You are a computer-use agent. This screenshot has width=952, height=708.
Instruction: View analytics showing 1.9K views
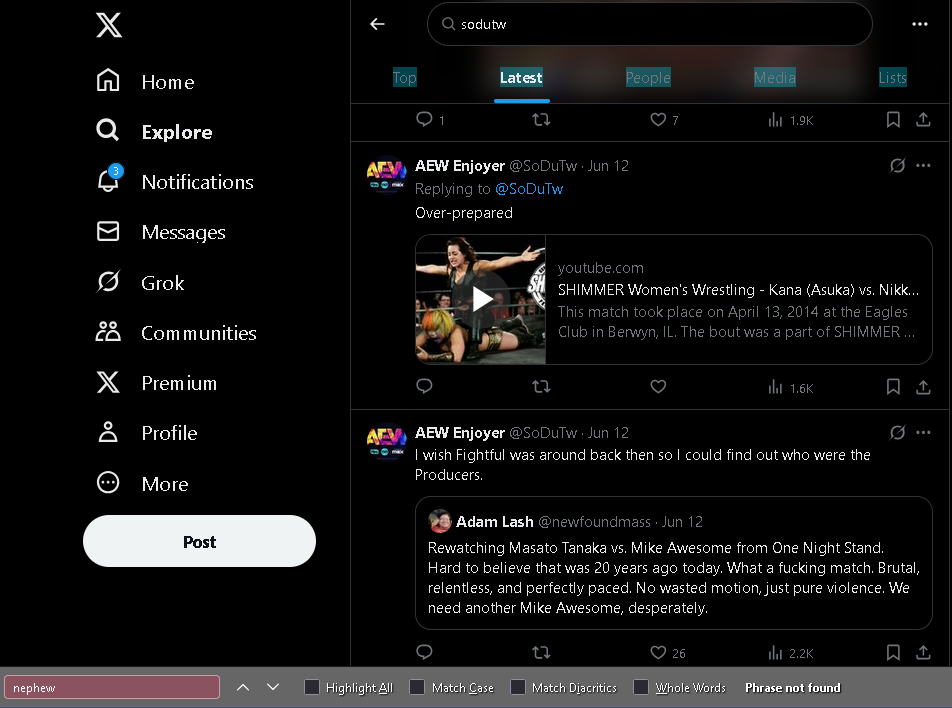click(790, 120)
